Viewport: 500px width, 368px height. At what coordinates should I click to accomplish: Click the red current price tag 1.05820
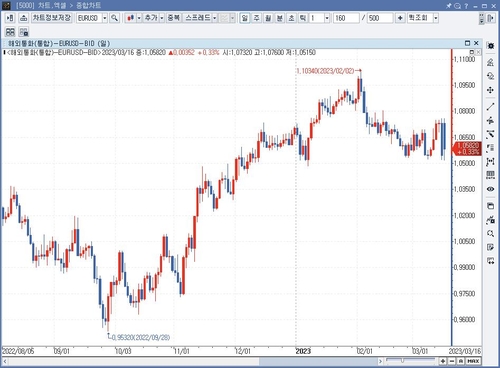[x=466, y=149]
